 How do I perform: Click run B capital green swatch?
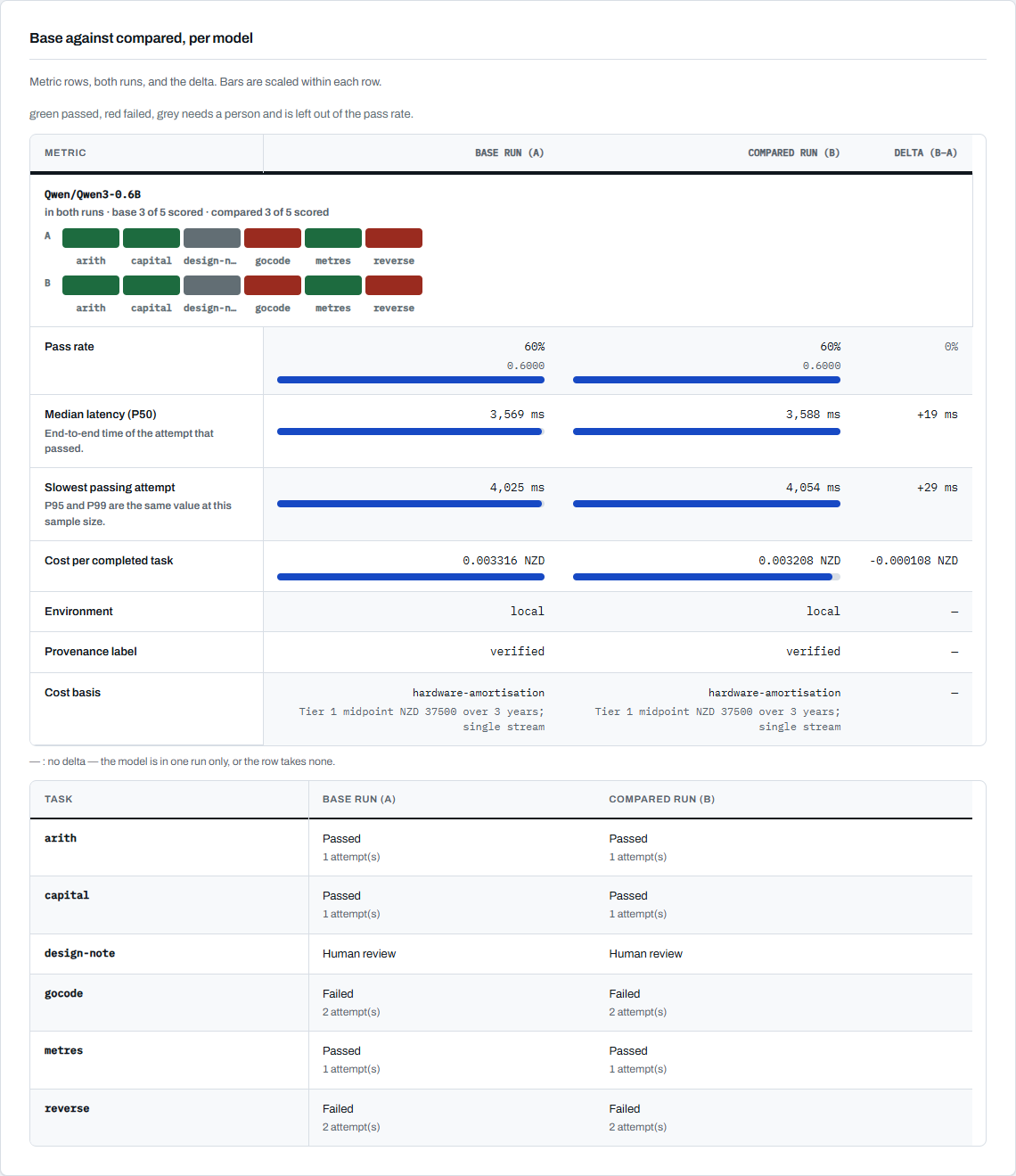(x=152, y=285)
